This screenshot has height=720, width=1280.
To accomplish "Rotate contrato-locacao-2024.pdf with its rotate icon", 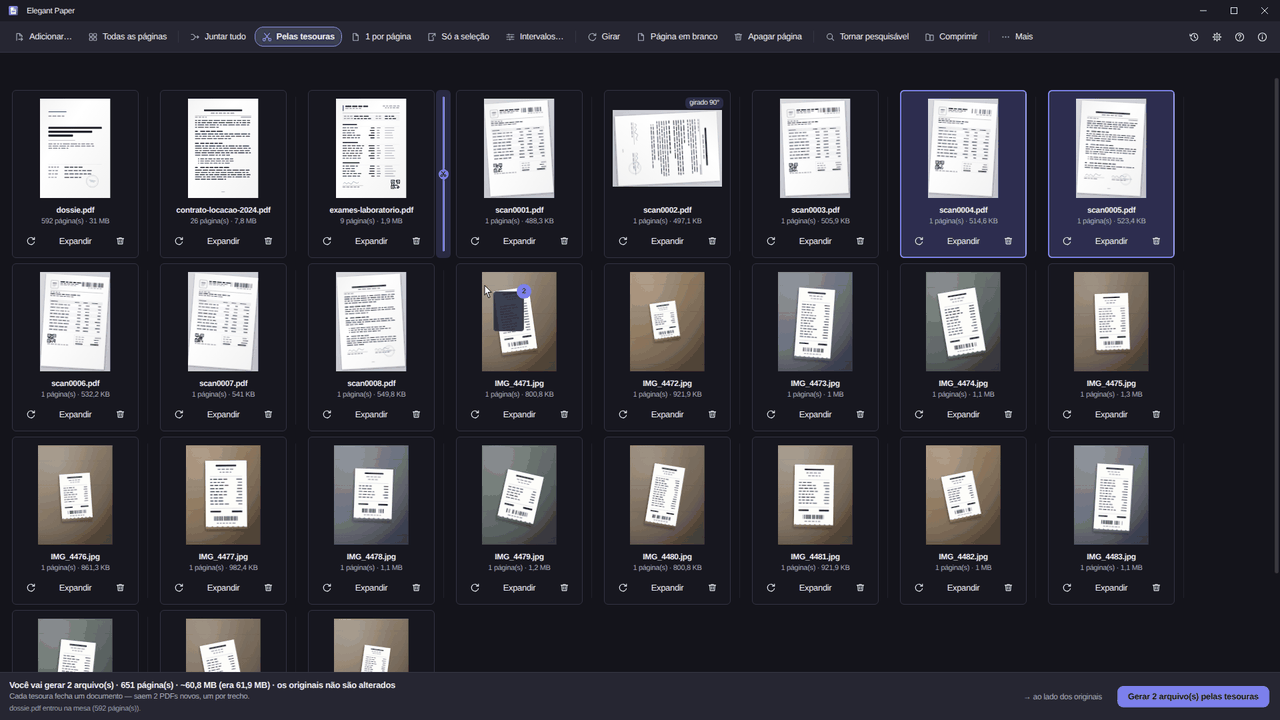I will click(179, 241).
